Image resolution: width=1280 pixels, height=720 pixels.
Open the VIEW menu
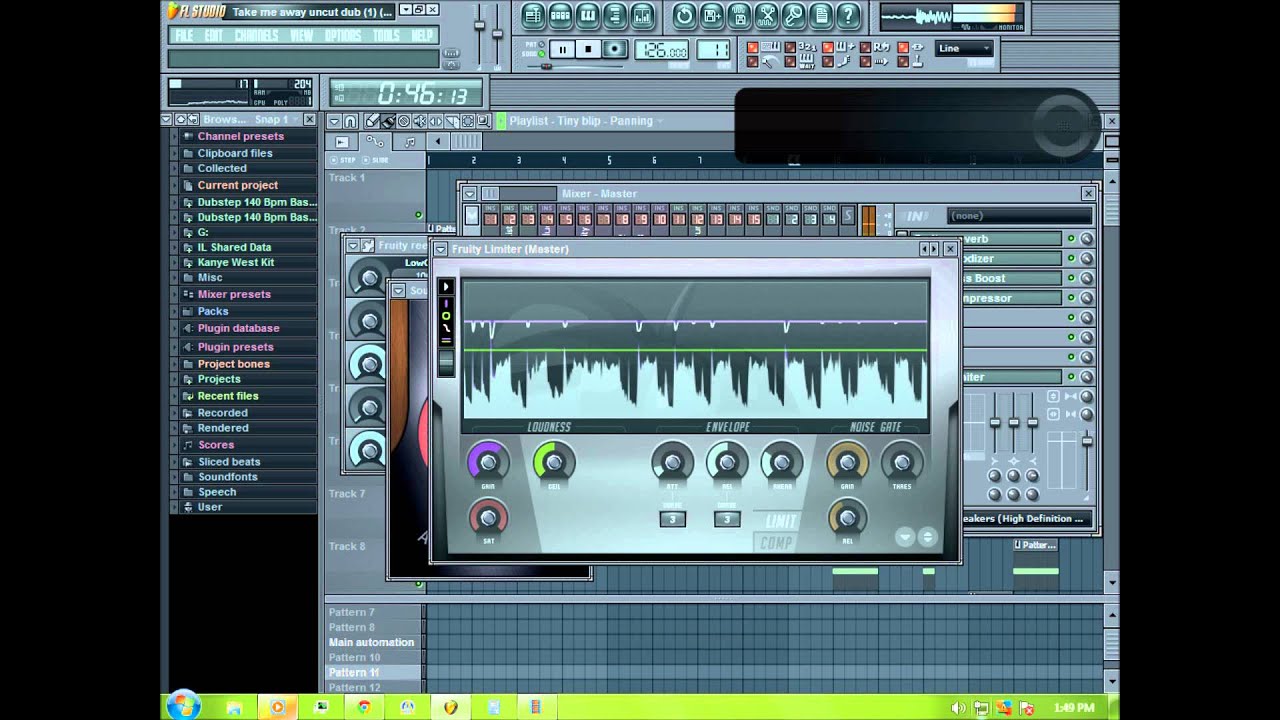[302, 36]
